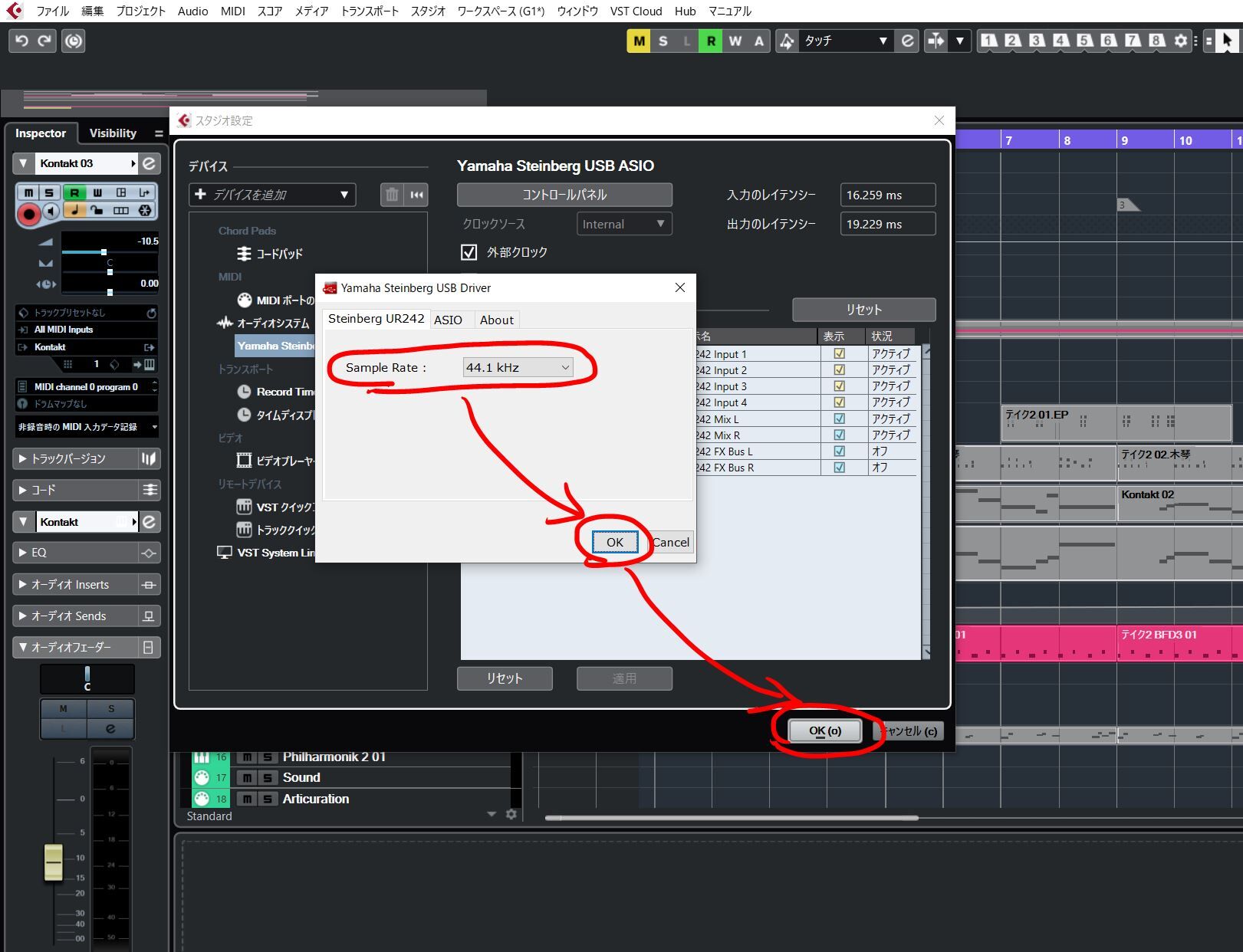The height and width of the screenshot is (952, 1243).
Task: Click the red record-enable button in Inspector
Action: pos(28,215)
